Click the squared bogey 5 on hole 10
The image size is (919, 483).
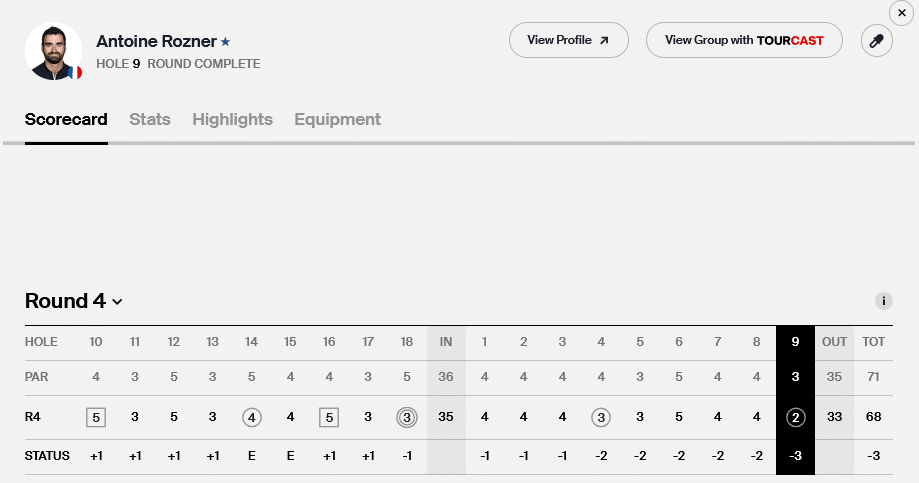96,417
